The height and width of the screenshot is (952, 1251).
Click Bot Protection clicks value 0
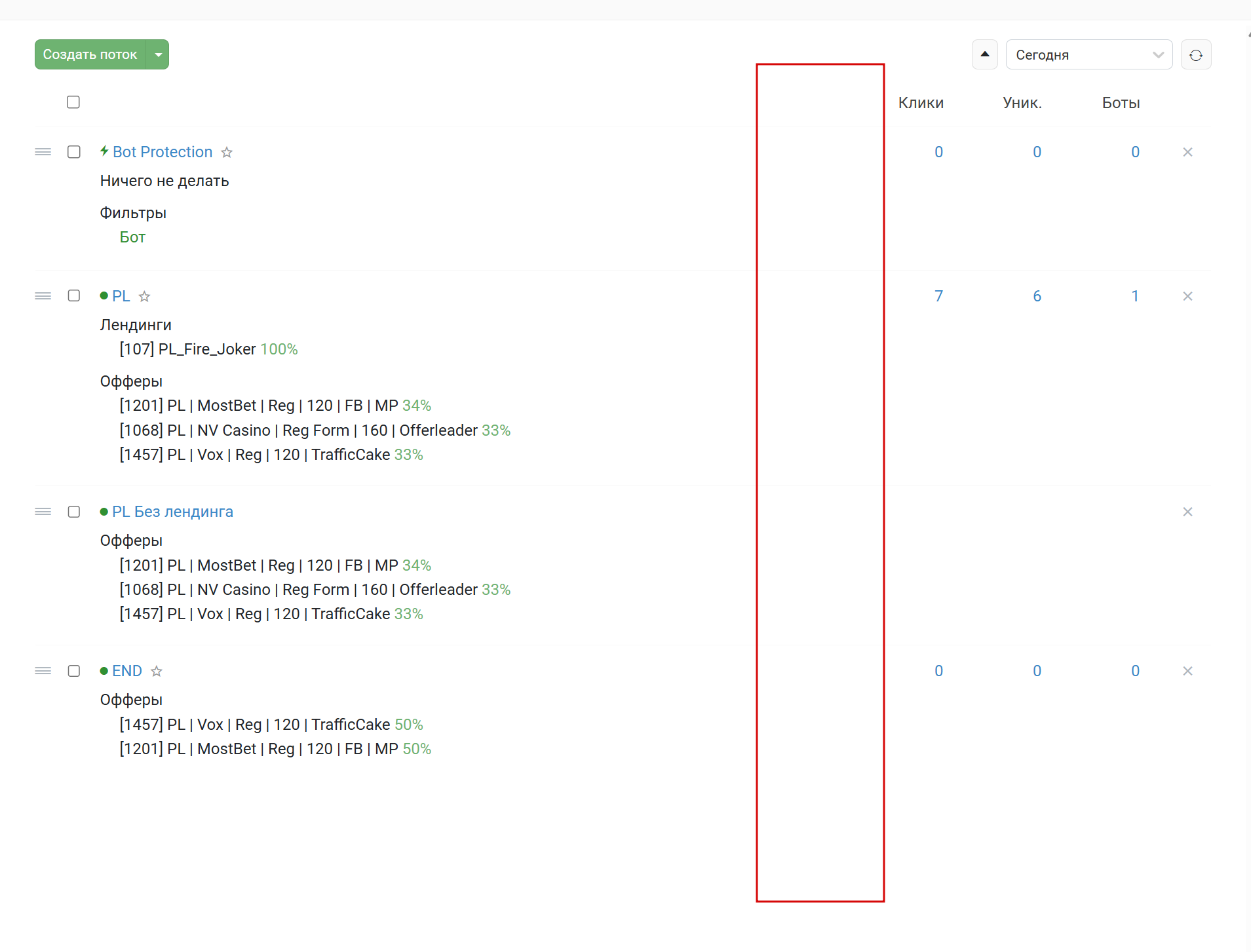[x=938, y=152]
